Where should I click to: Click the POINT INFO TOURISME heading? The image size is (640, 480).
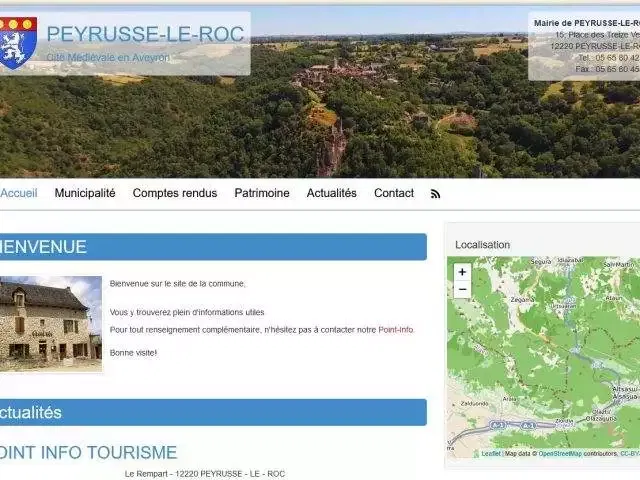tap(88, 453)
